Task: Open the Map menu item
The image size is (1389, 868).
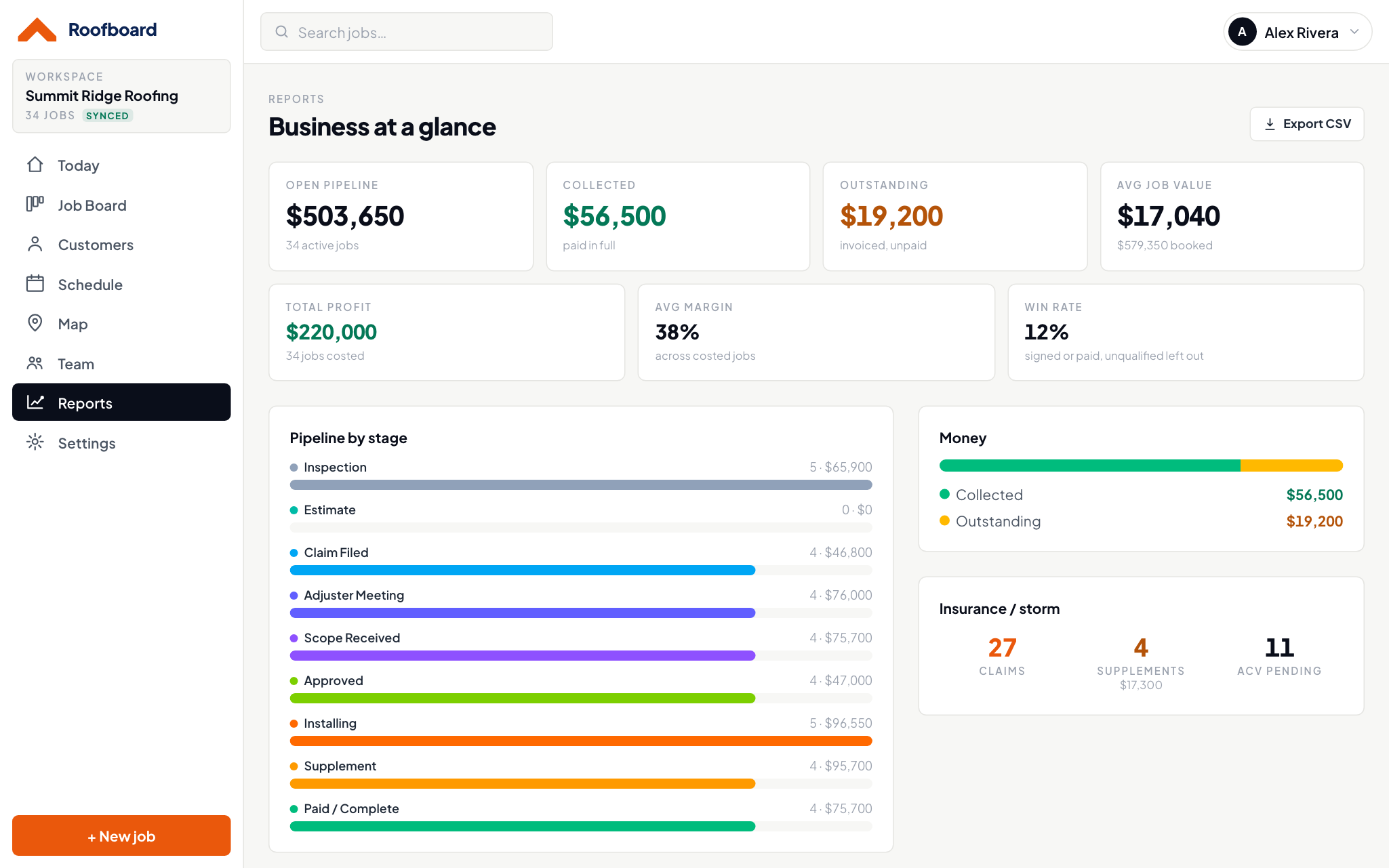Action: [121, 324]
